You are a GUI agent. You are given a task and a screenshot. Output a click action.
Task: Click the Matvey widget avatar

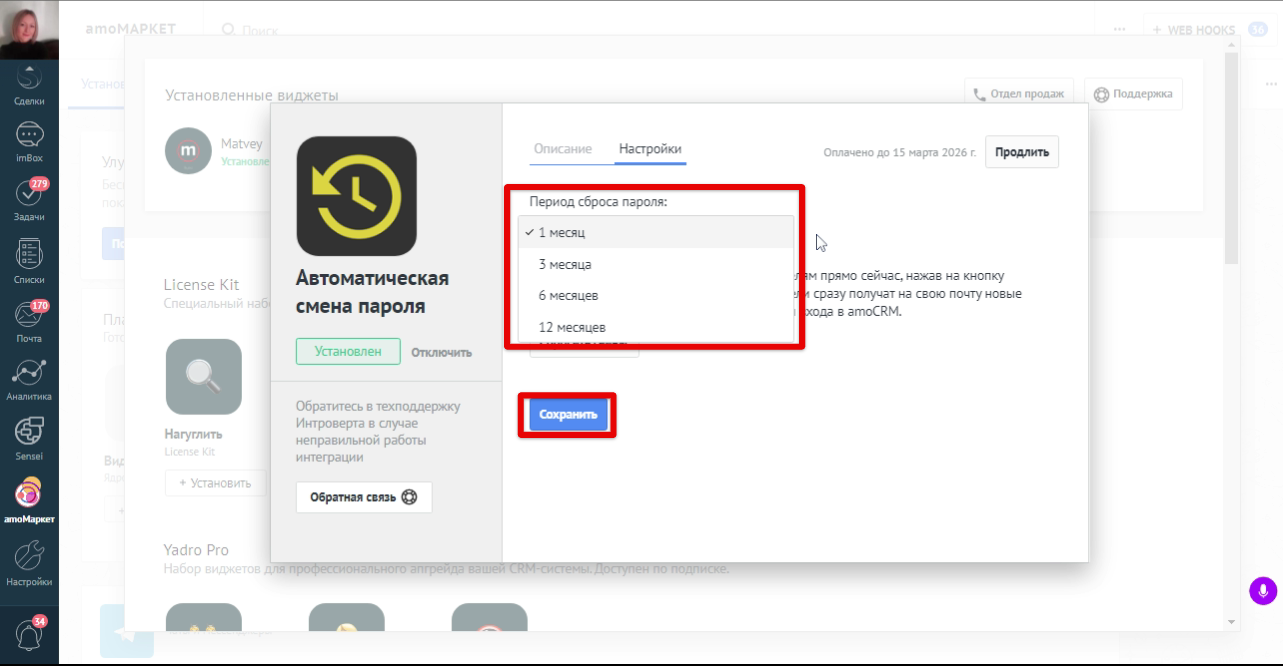[x=188, y=151]
